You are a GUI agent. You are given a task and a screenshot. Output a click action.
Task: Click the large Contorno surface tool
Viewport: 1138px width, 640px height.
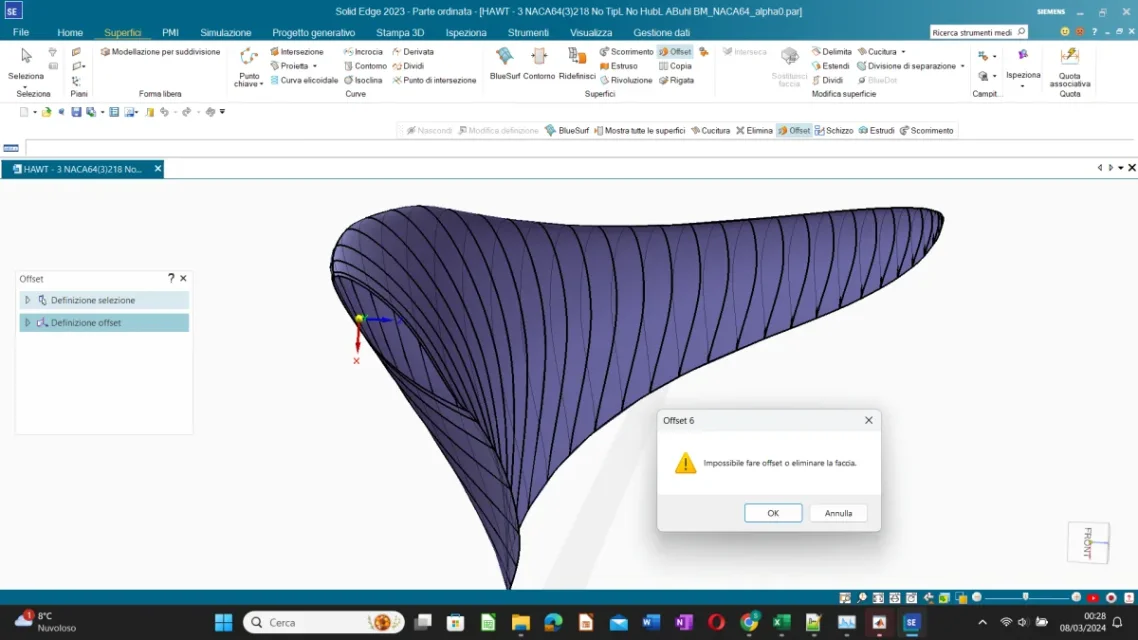point(539,63)
